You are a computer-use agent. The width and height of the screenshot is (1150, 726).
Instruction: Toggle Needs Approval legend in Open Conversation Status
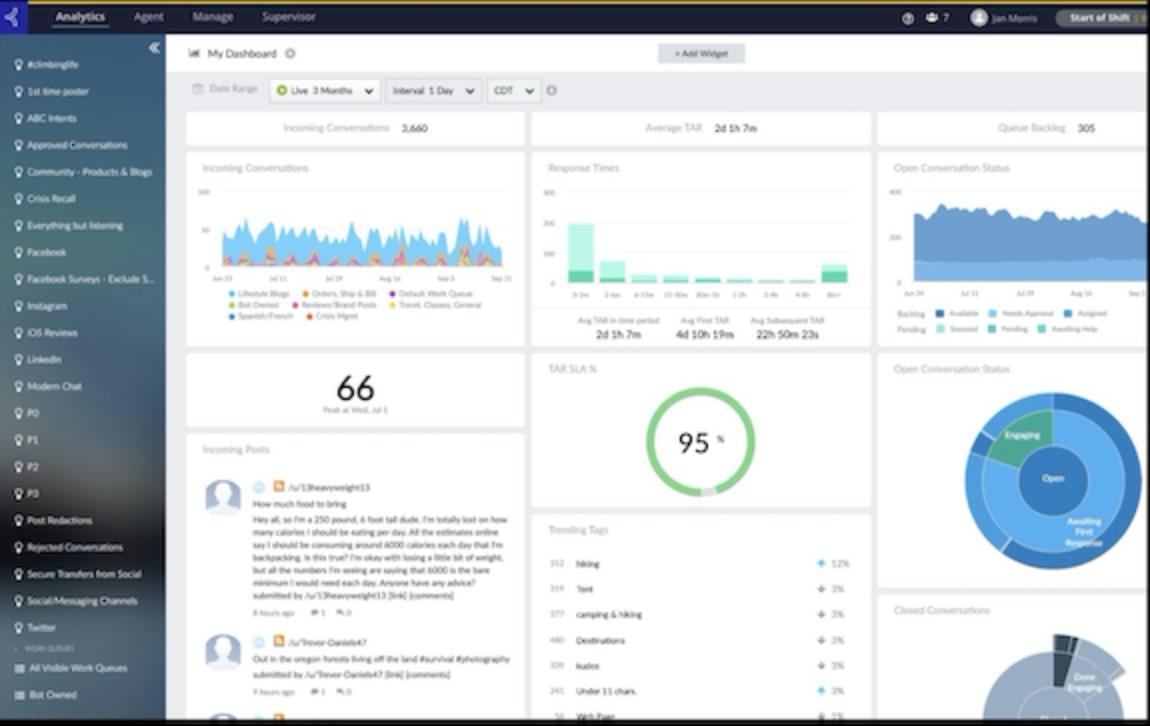click(1020, 313)
